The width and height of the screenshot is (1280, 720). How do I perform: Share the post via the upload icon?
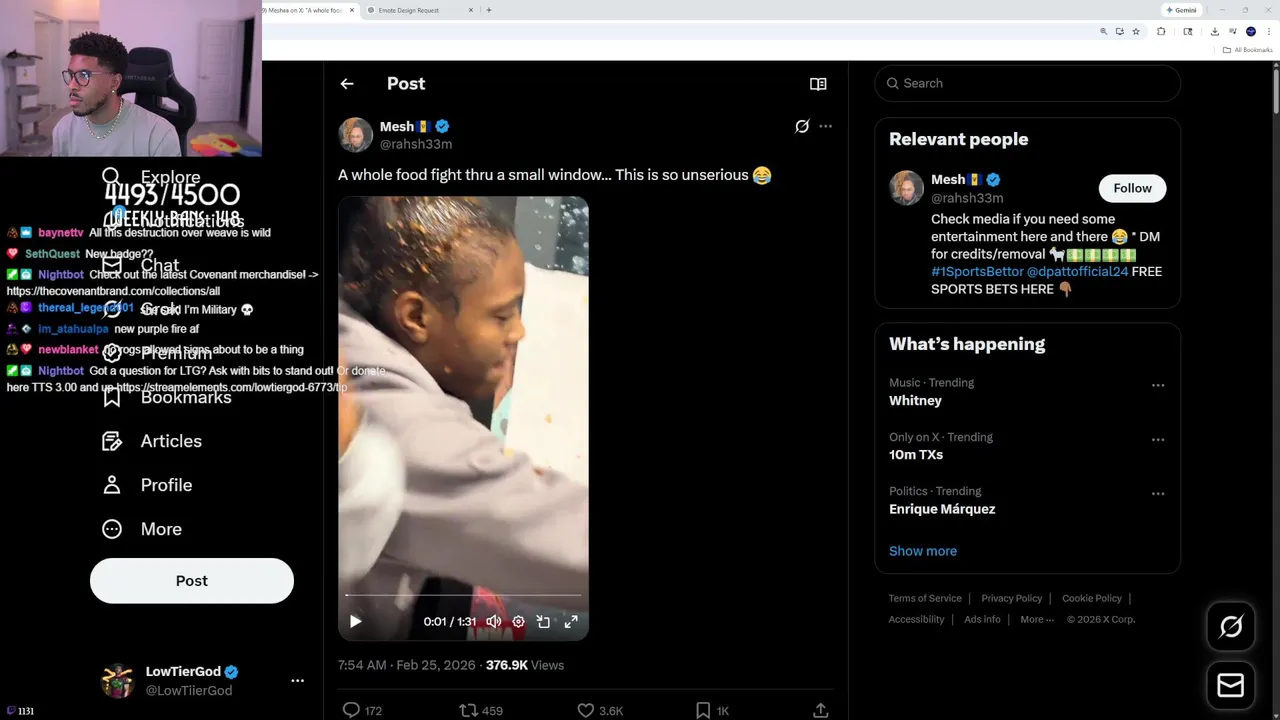coord(820,710)
